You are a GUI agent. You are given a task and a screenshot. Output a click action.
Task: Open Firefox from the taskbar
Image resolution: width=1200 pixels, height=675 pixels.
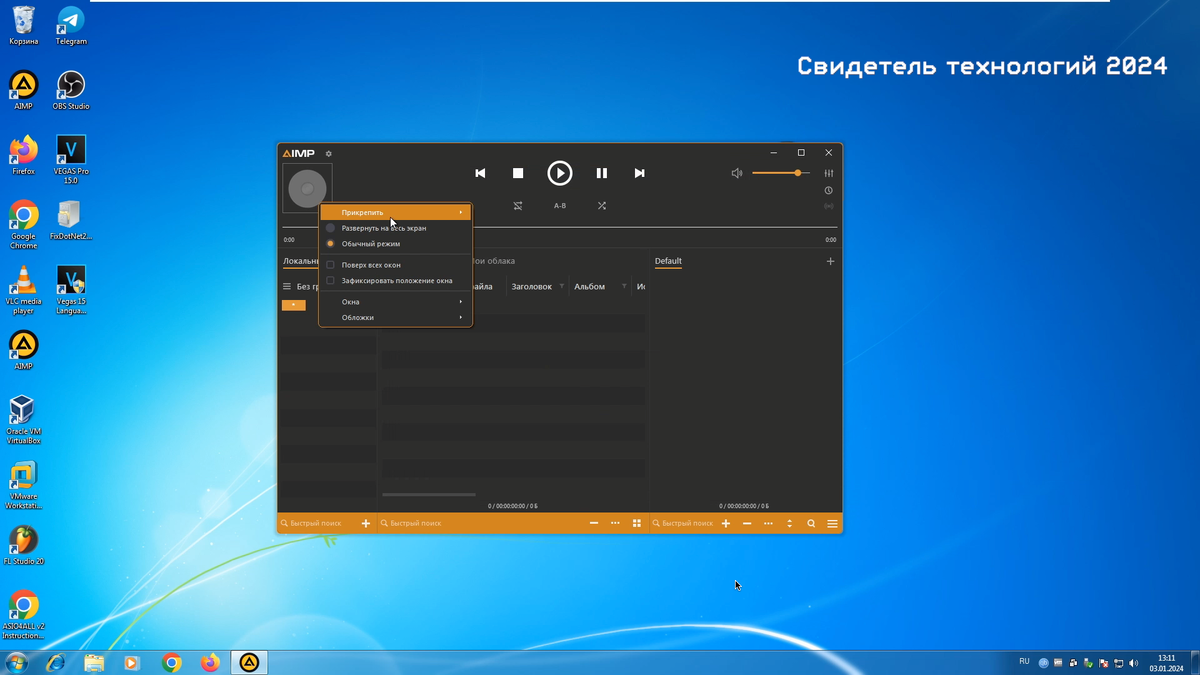(x=210, y=663)
